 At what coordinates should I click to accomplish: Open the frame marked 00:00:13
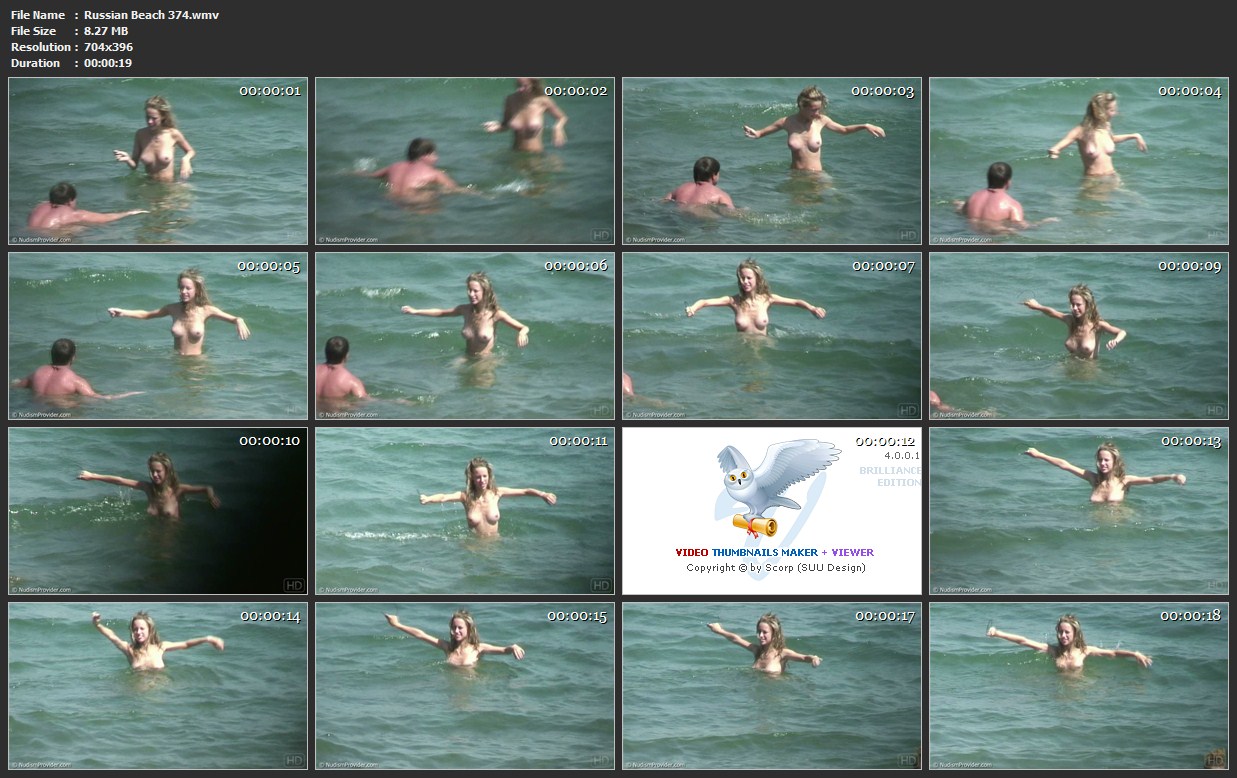(1078, 511)
